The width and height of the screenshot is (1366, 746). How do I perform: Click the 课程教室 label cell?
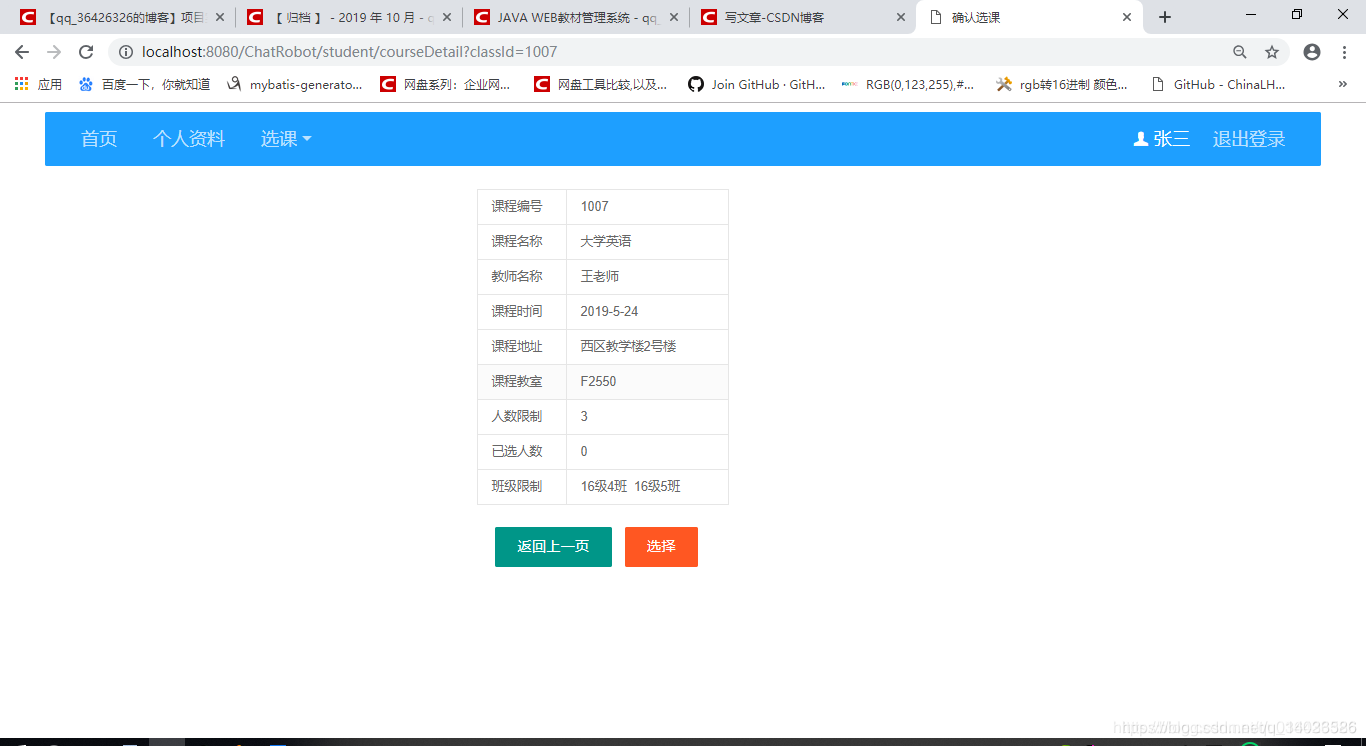click(x=522, y=382)
